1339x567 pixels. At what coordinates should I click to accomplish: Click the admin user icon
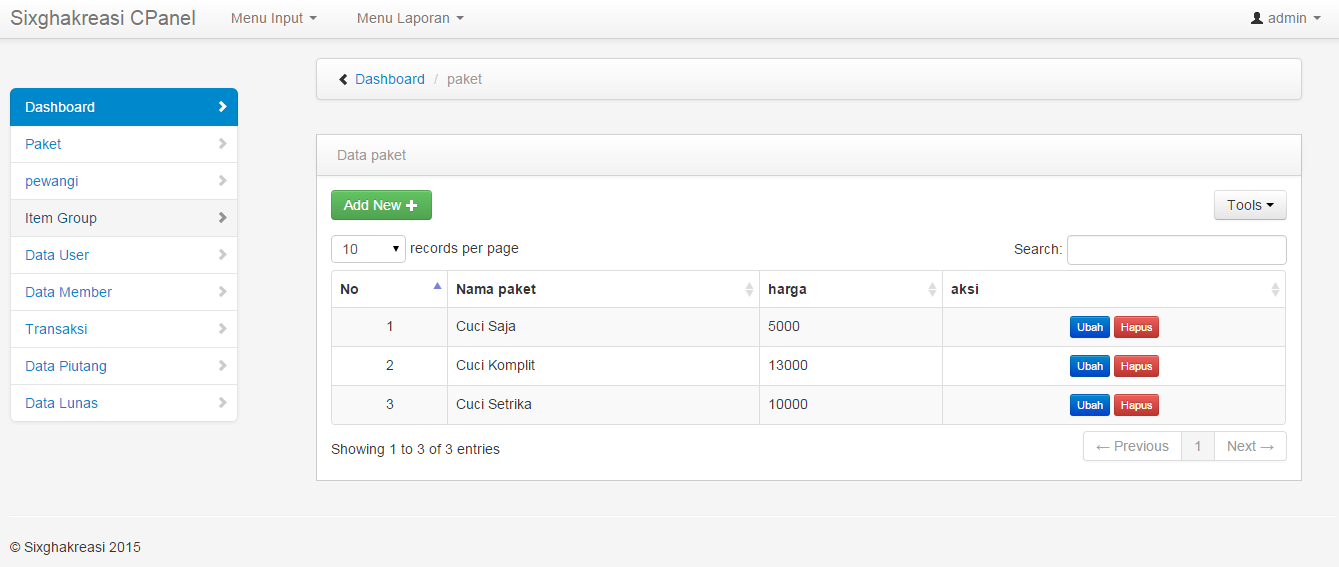click(x=1257, y=18)
